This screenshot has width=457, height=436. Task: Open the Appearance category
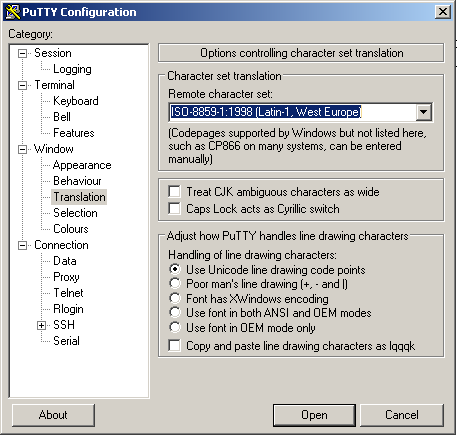click(82, 165)
